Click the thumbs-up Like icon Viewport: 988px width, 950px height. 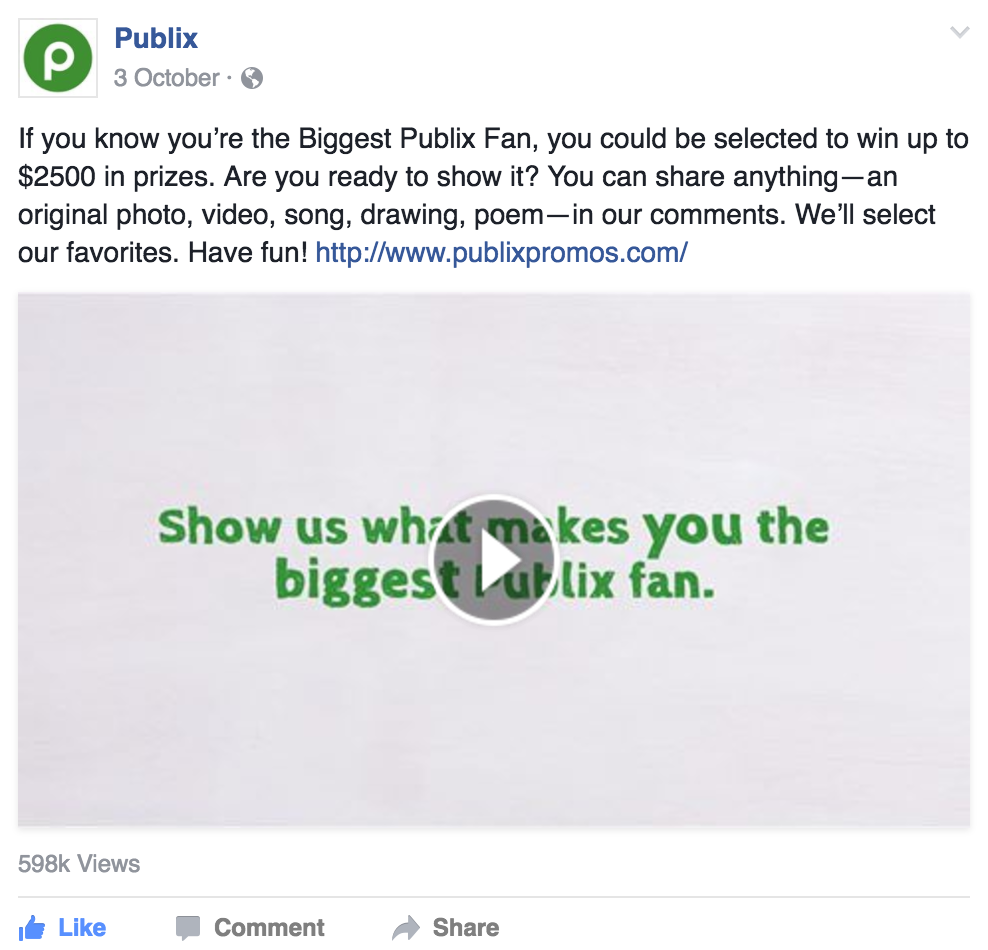click(x=32, y=928)
